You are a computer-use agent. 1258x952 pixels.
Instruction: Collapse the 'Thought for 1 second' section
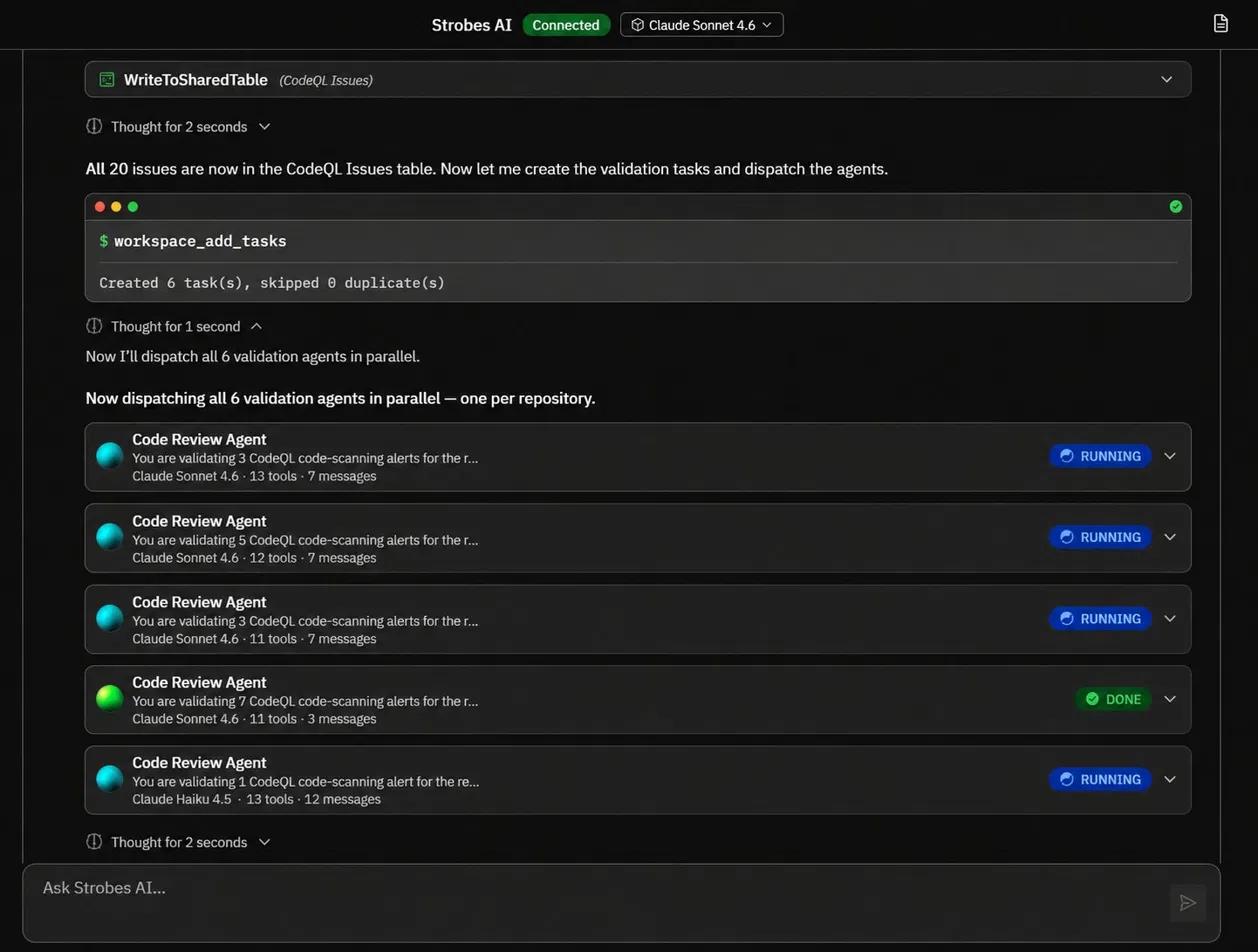[257, 327]
